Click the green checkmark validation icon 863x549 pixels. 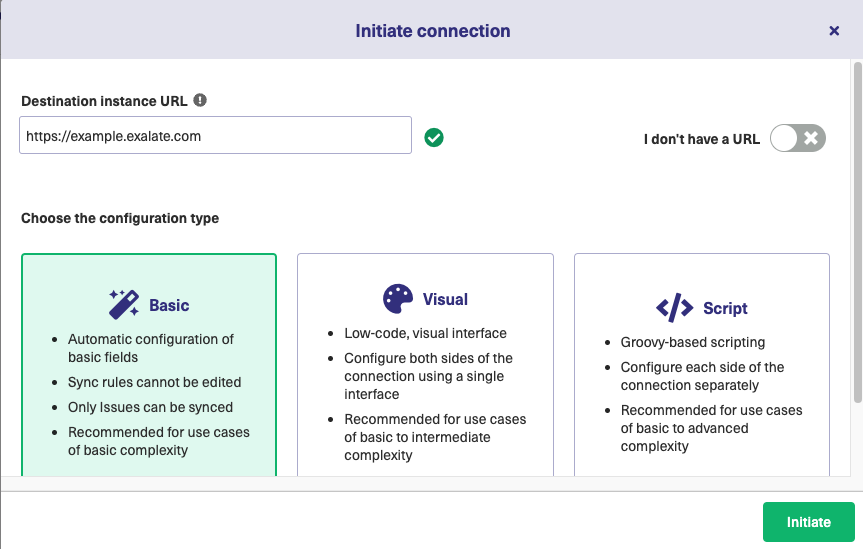pyautogui.click(x=434, y=137)
